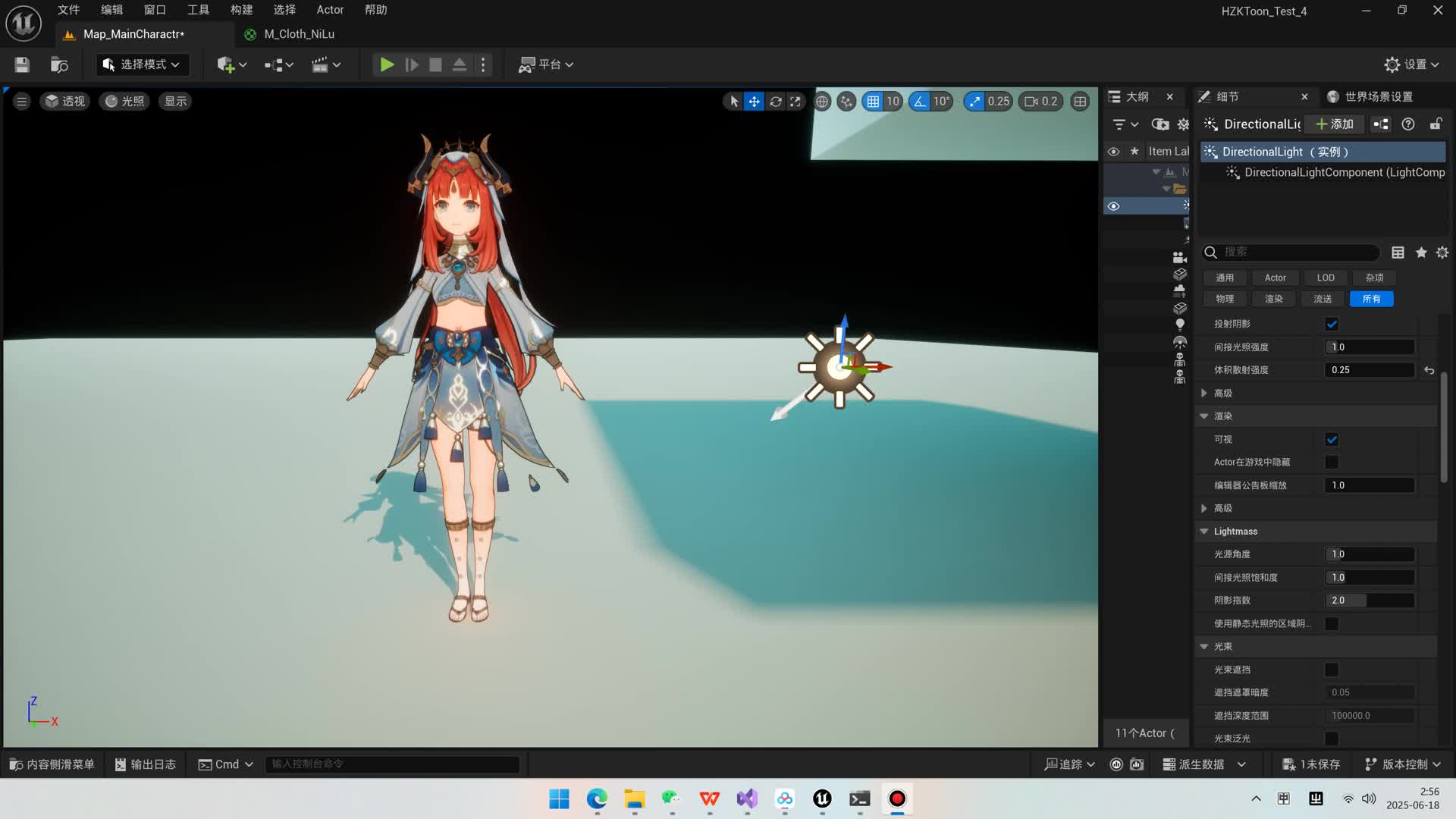The image size is (1456, 819).
Task: Open the 构建 menu
Action: tap(241, 10)
